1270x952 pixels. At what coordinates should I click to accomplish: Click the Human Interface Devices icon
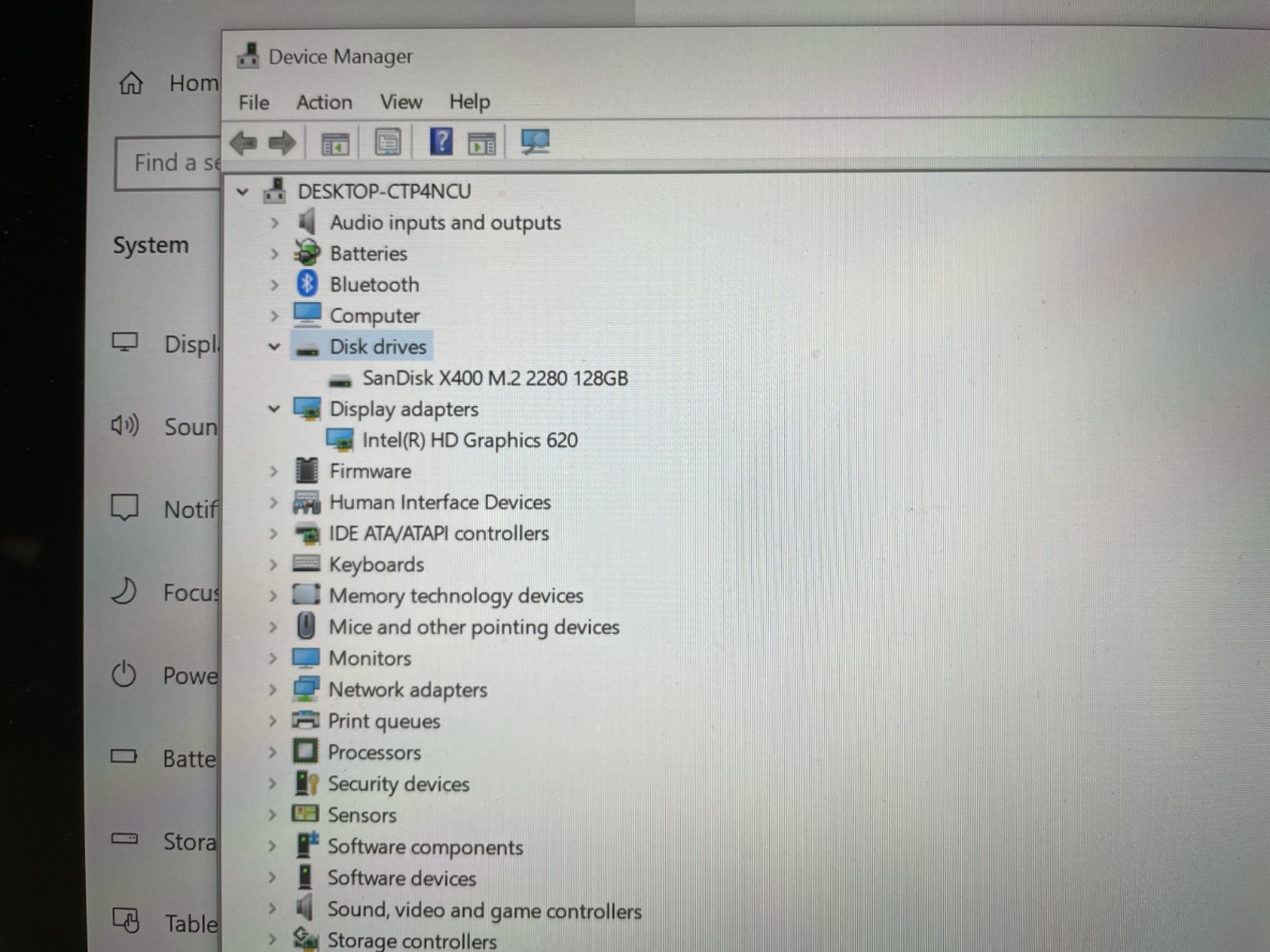[x=306, y=502]
